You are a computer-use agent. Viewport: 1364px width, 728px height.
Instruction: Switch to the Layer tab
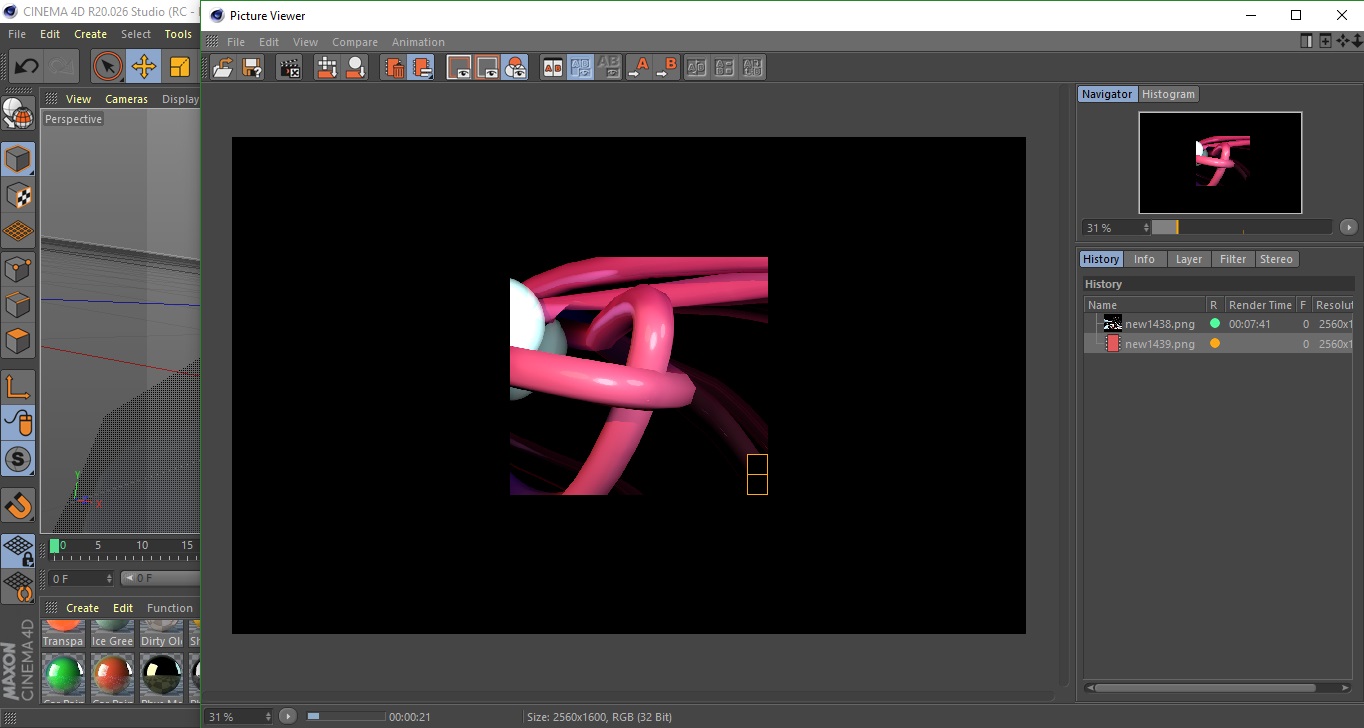tap(1188, 259)
